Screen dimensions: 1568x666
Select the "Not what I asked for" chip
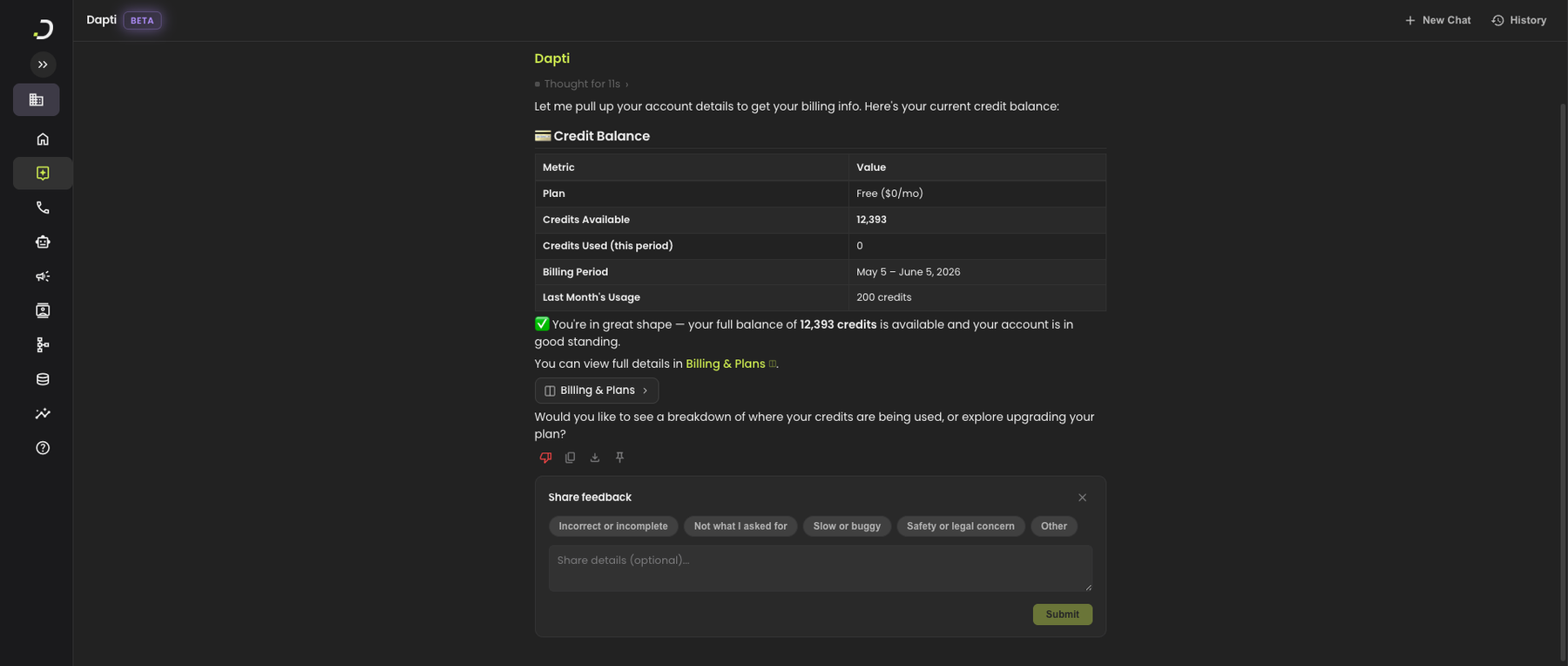740,527
